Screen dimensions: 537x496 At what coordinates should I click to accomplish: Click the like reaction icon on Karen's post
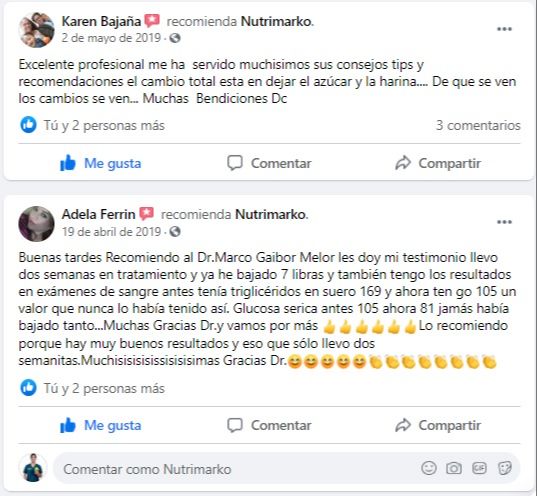(x=28, y=125)
